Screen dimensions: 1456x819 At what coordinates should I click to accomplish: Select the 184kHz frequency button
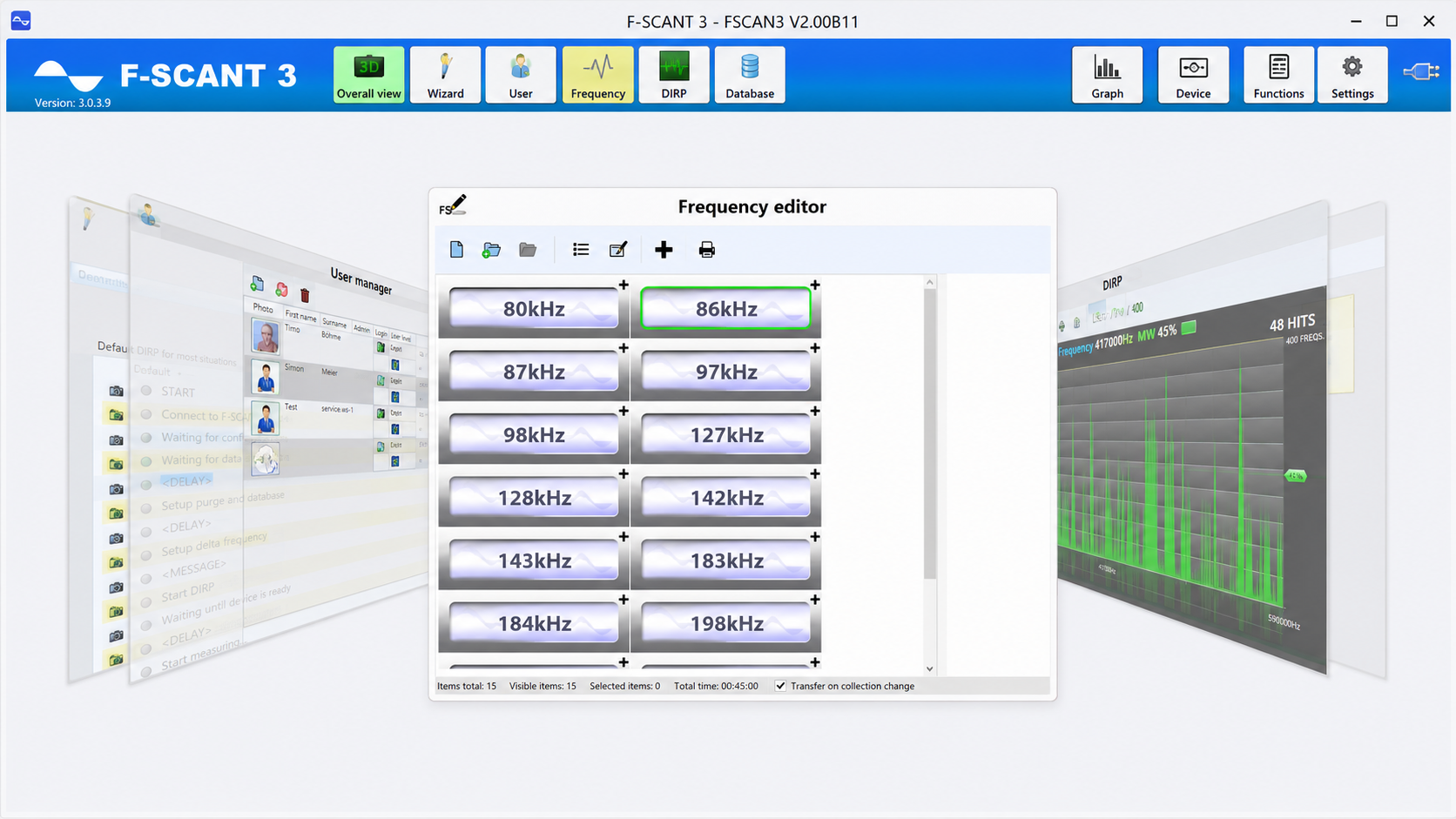[x=534, y=623]
